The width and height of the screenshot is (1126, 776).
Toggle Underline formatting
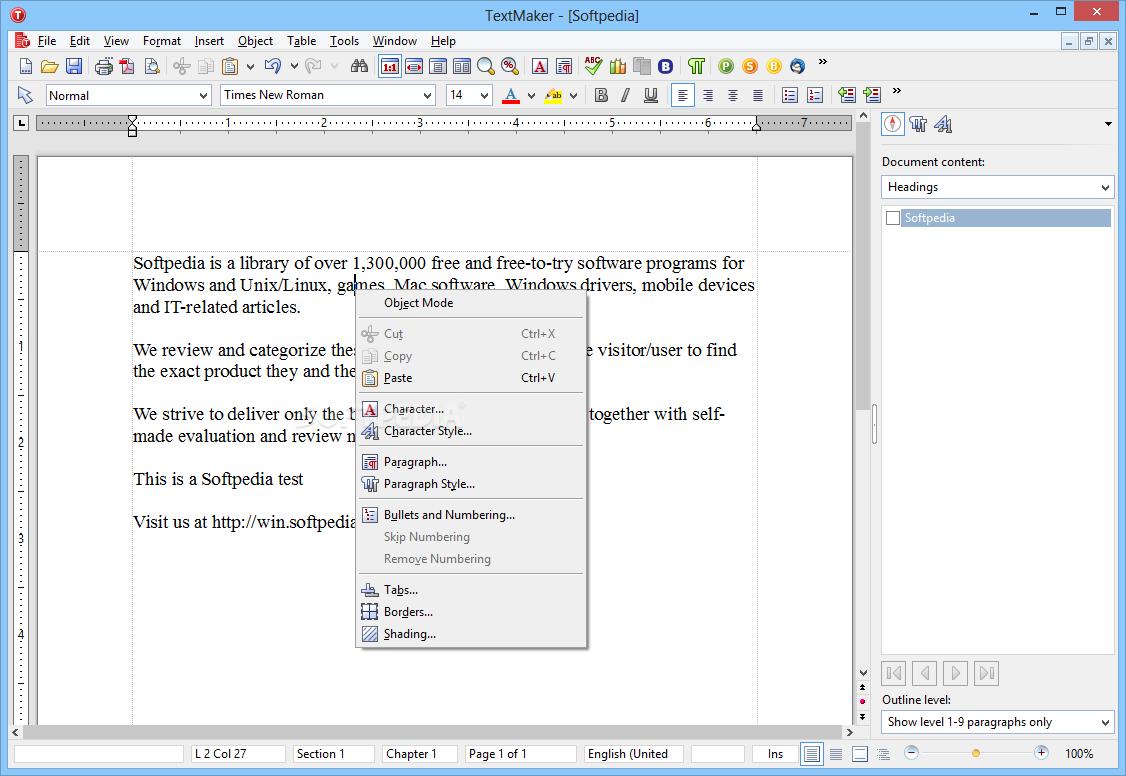click(651, 95)
